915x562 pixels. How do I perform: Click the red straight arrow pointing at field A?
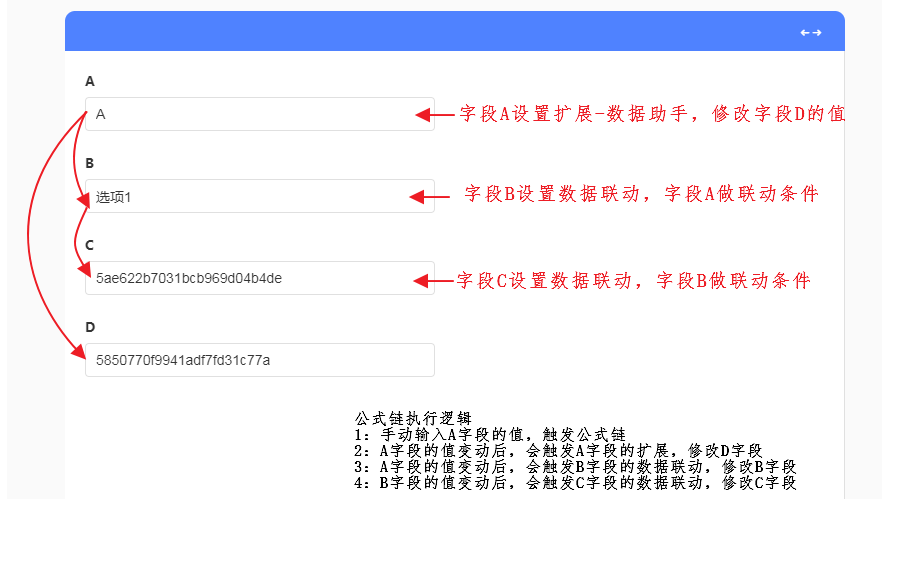[x=434, y=116]
